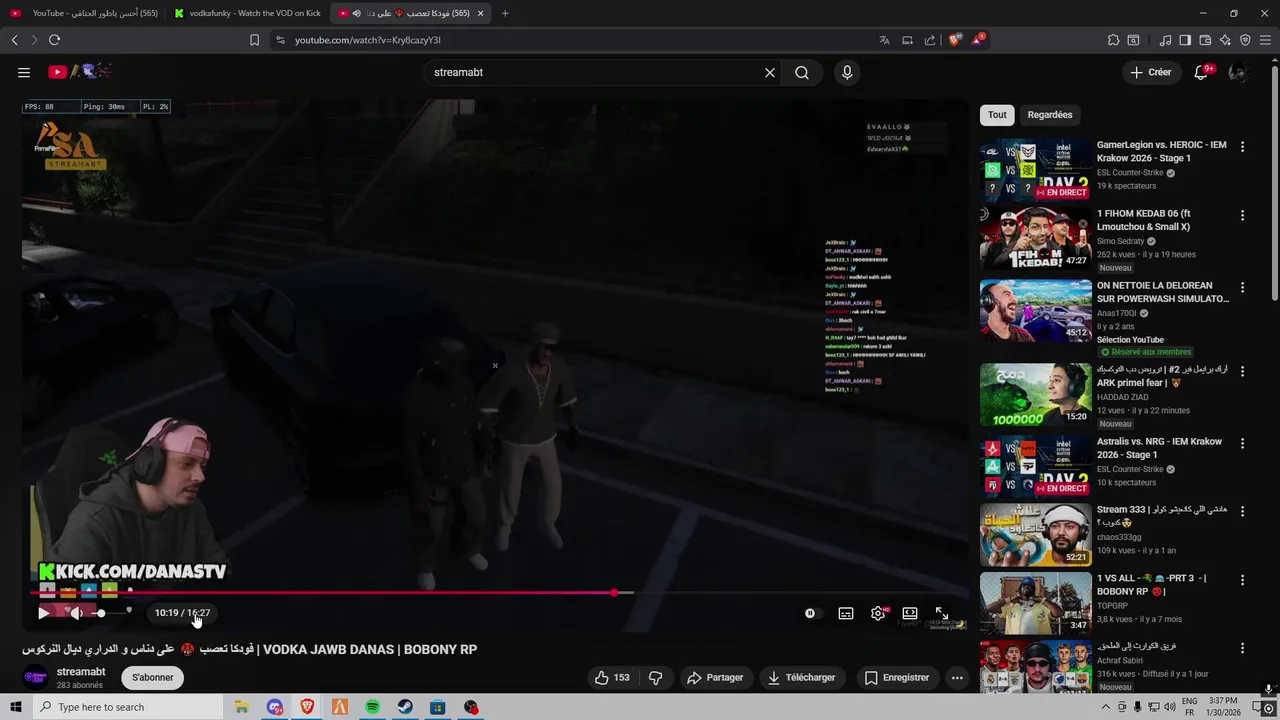Open Brave VPN shield icon

click(x=1245, y=40)
